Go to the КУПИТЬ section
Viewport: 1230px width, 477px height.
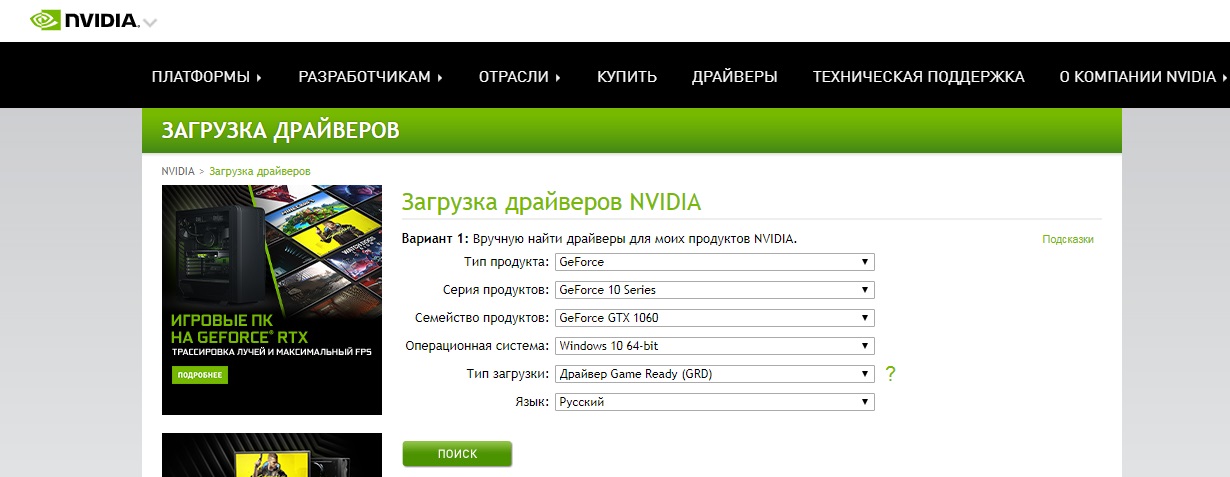click(x=627, y=77)
